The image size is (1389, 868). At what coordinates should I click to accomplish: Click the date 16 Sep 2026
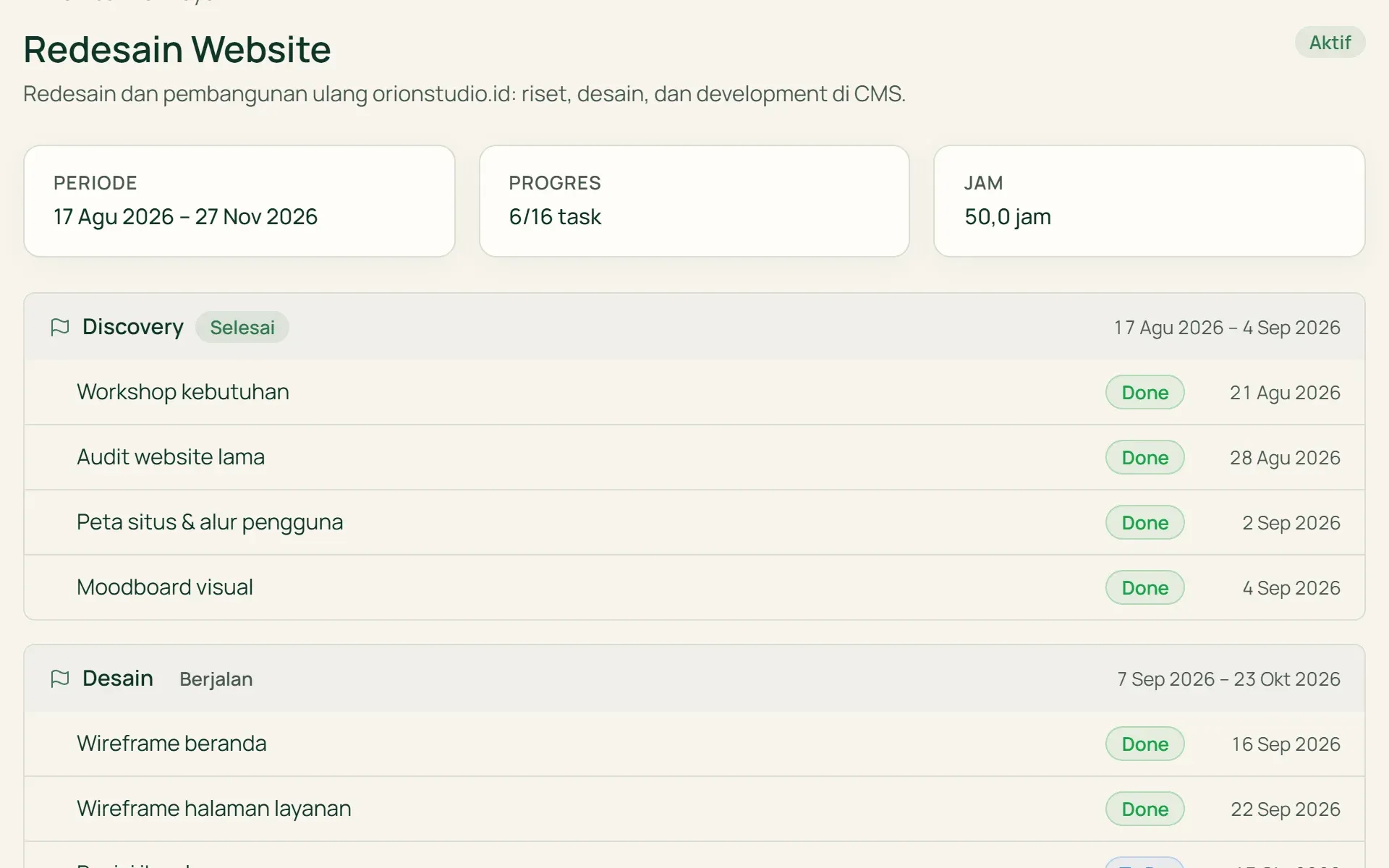click(x=1286, y=744)
